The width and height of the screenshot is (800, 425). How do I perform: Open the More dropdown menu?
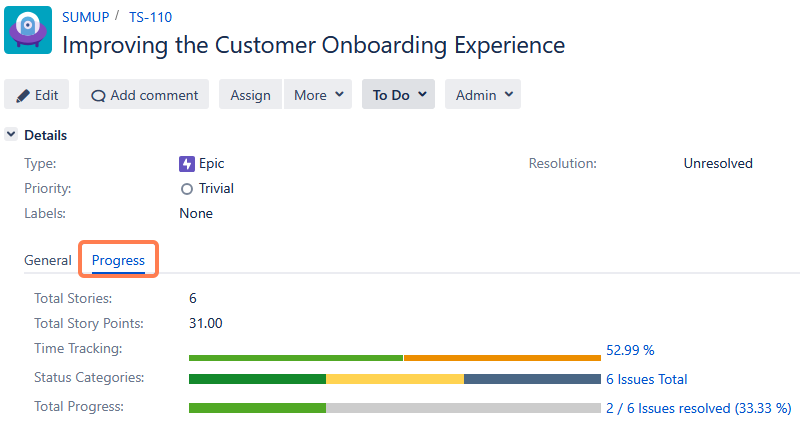(x=319, y=95)
